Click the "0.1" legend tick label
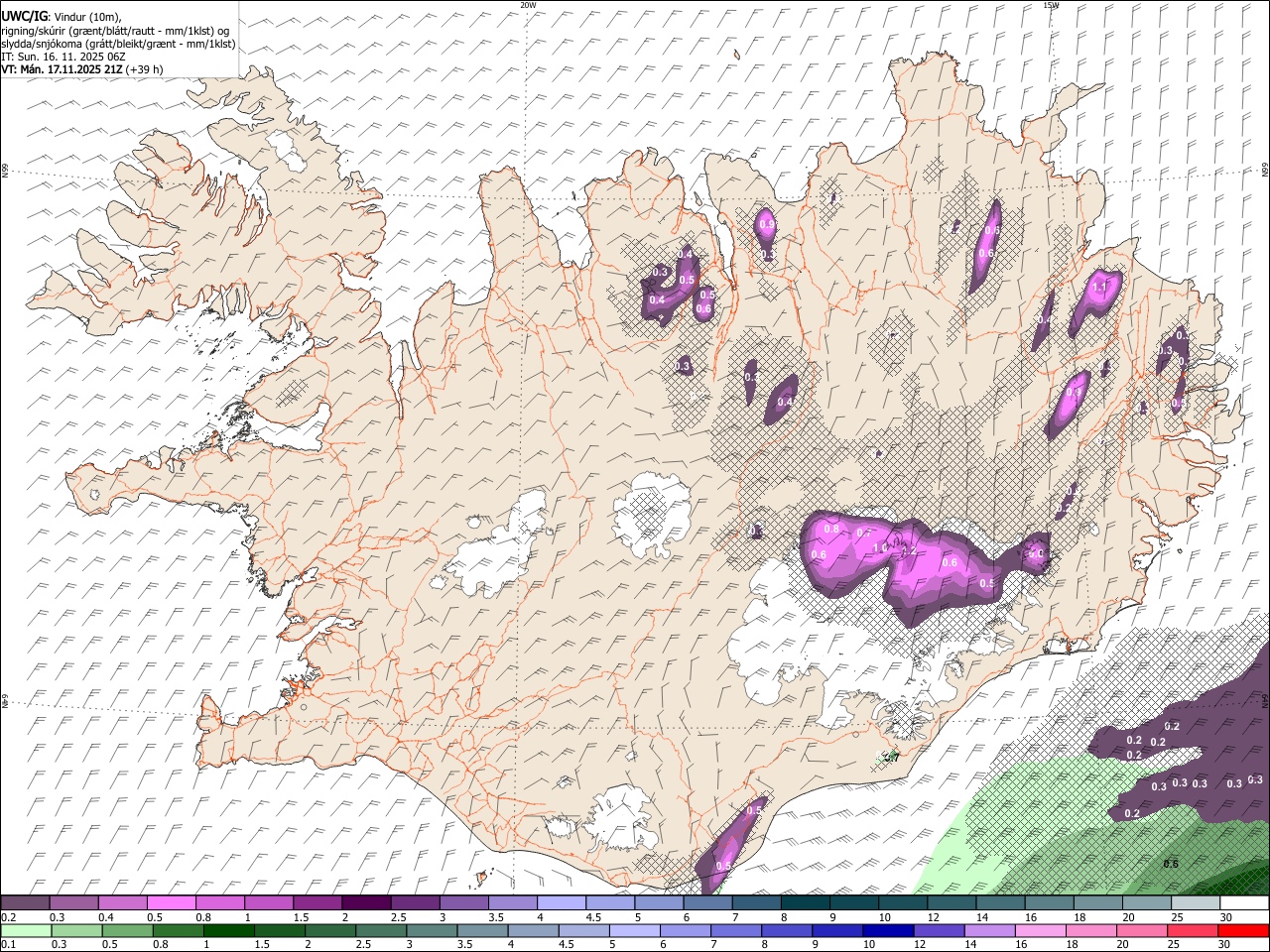Screen dimensions: 1270x952 pyautogui.click(x=8, y=944)
